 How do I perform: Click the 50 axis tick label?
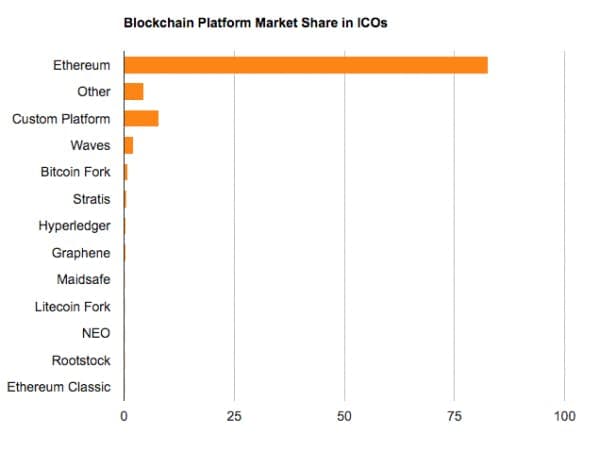344,416
